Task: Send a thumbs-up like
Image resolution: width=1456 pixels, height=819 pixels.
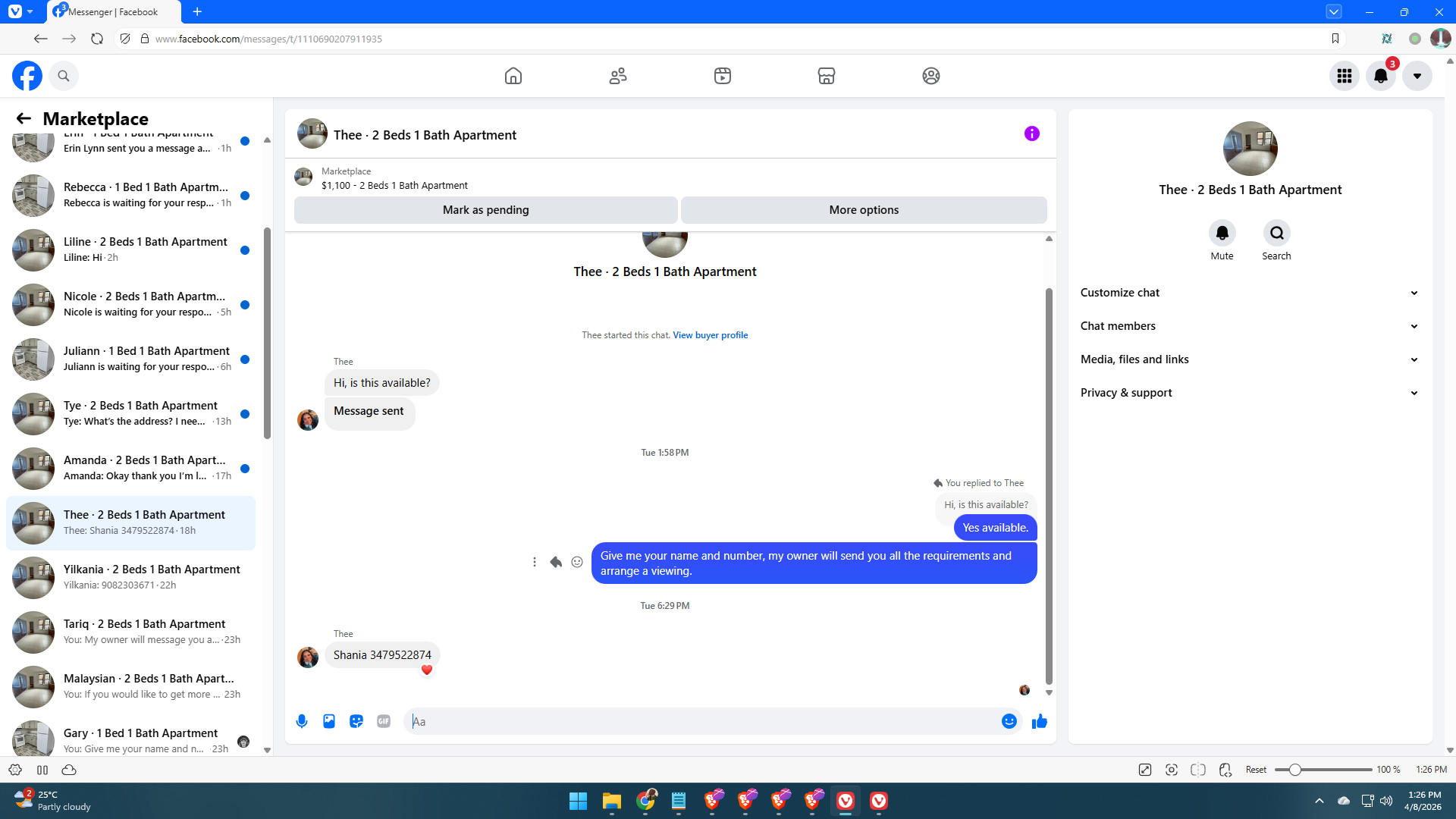Action: [1039, 721]
